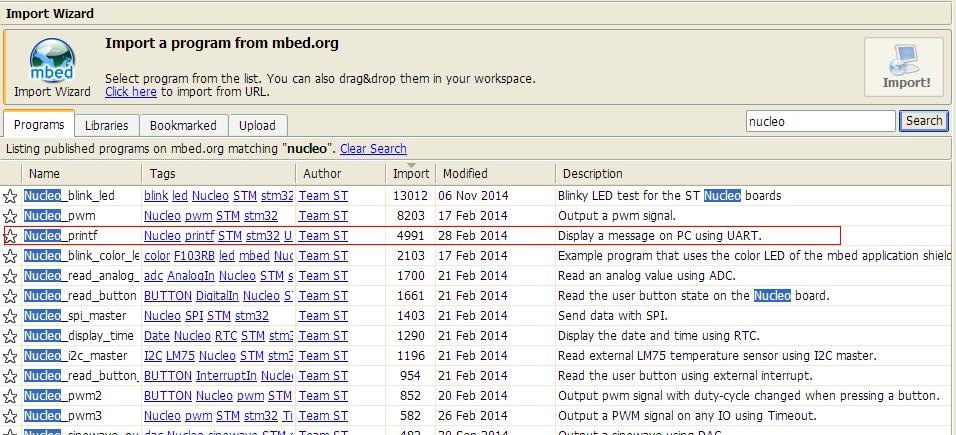This screenshot has width=956, height=435.
Task: Click the mbed Import Wizard globe icon
Action: [52, 60]
